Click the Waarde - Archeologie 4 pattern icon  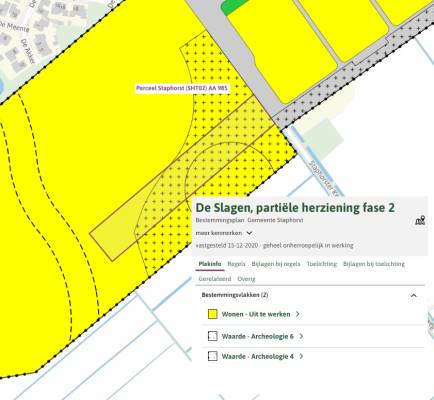click(213, 356)
